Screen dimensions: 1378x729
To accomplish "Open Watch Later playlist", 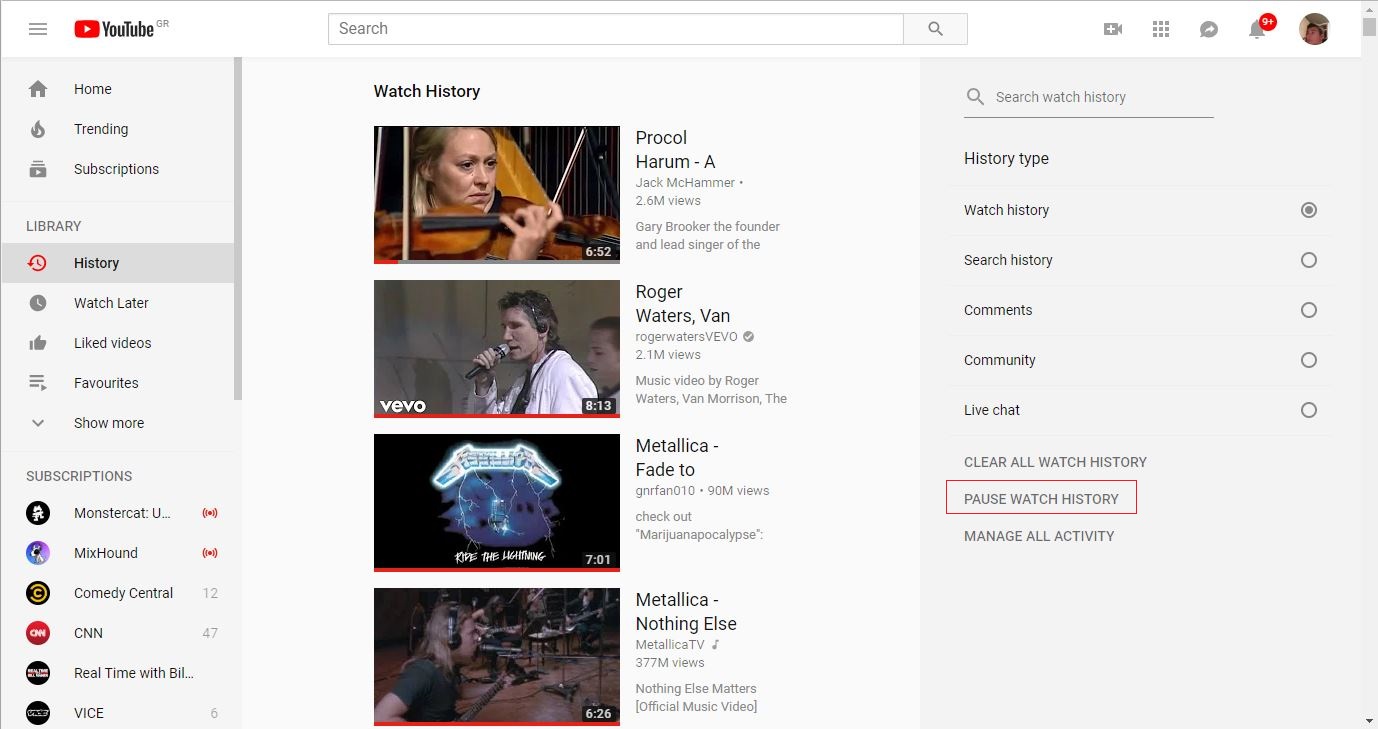I will click(x=117, y=303).
